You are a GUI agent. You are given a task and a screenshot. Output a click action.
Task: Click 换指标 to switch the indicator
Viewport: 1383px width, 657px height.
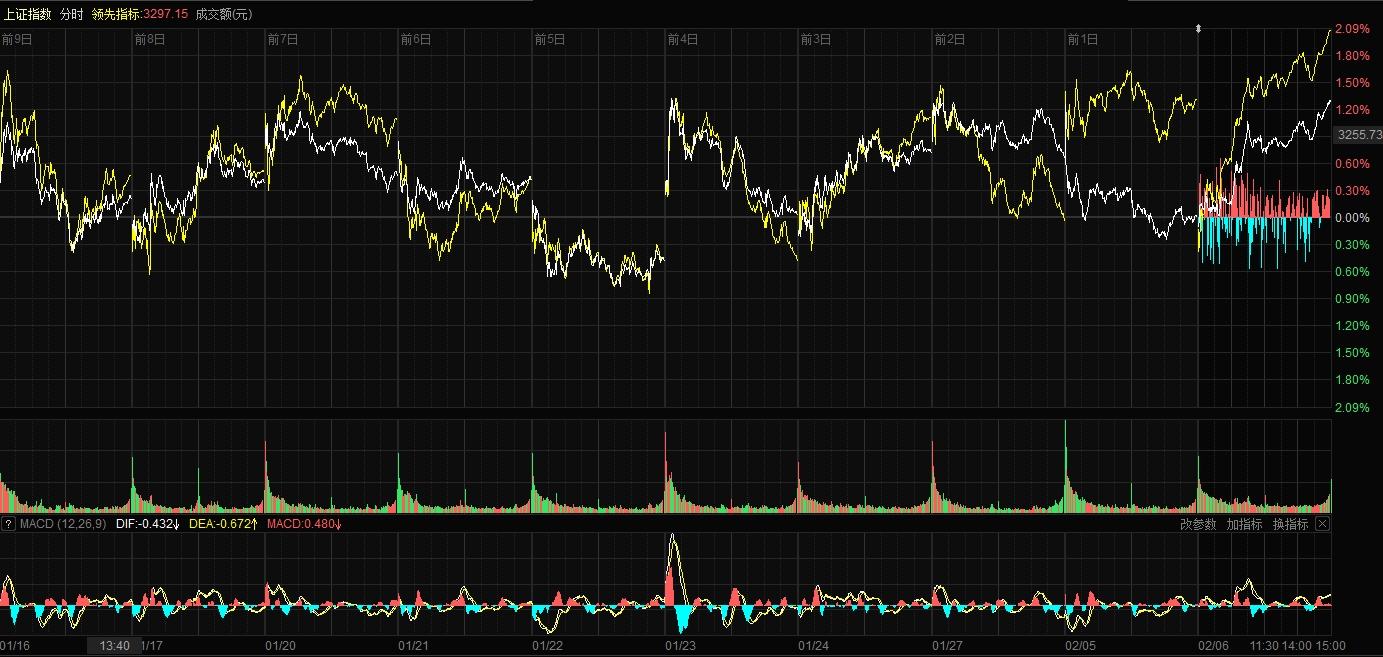coord(1291,524)
